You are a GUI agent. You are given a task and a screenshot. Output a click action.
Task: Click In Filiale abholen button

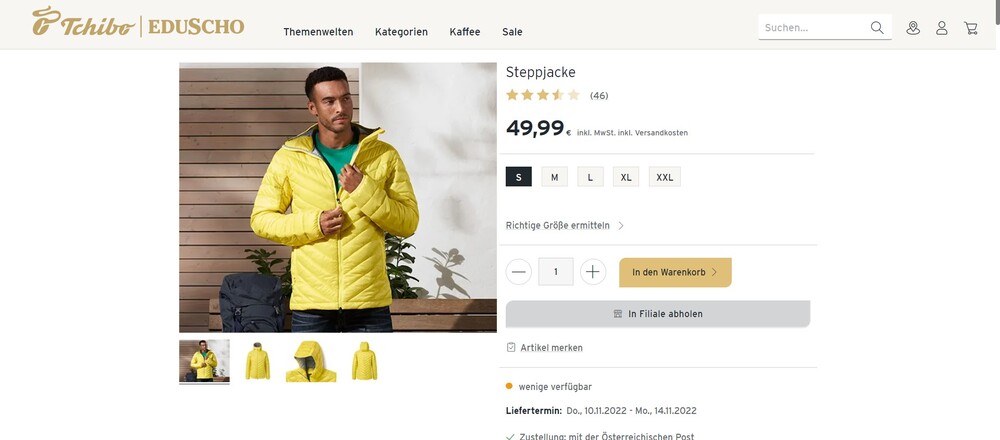pyautogui.click(x=658, y=314)
